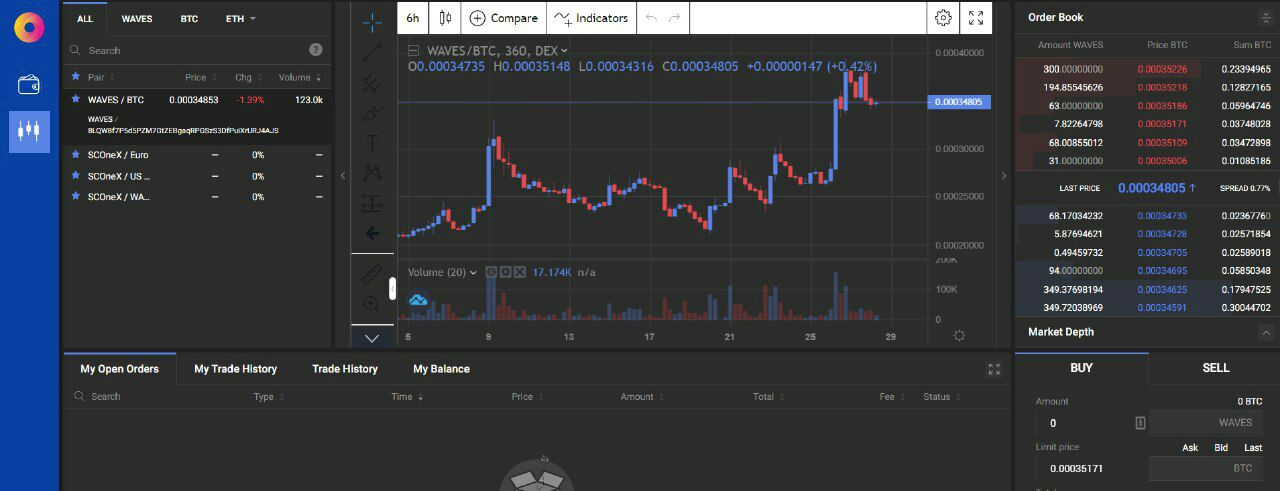
Task: Open the 6h timeframe selector
Action: [413, 18]
